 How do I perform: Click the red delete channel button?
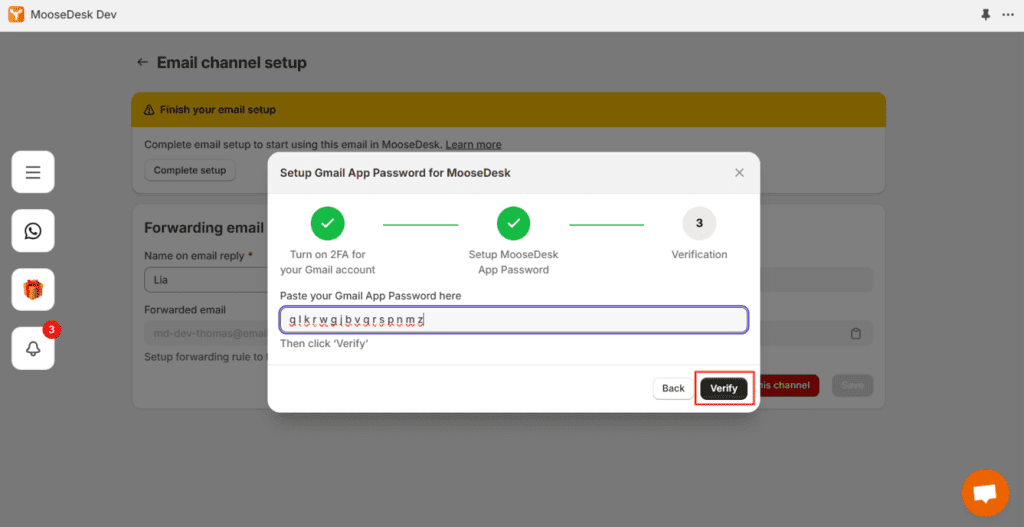tap(789, 385)
